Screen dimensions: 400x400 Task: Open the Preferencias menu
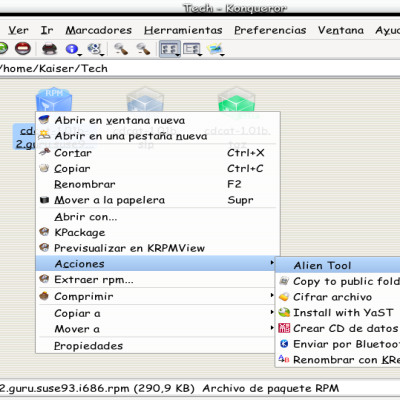pos(270,30)
